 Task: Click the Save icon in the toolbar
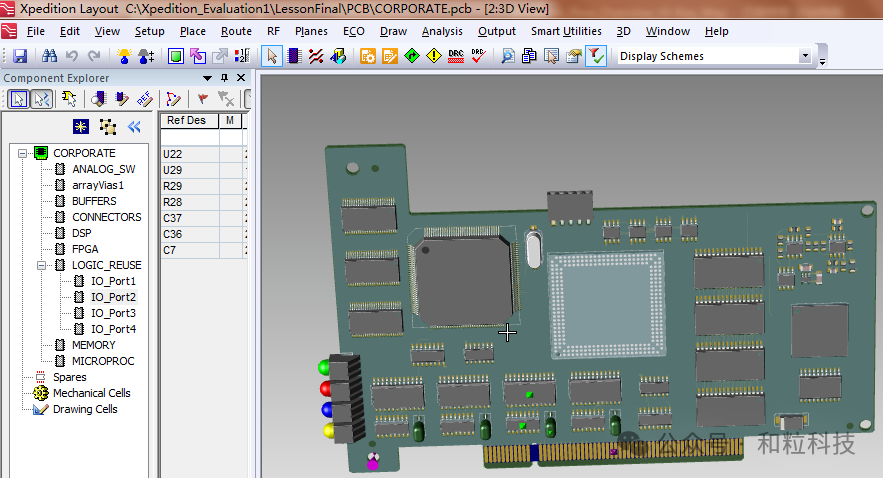pos(19,57)
